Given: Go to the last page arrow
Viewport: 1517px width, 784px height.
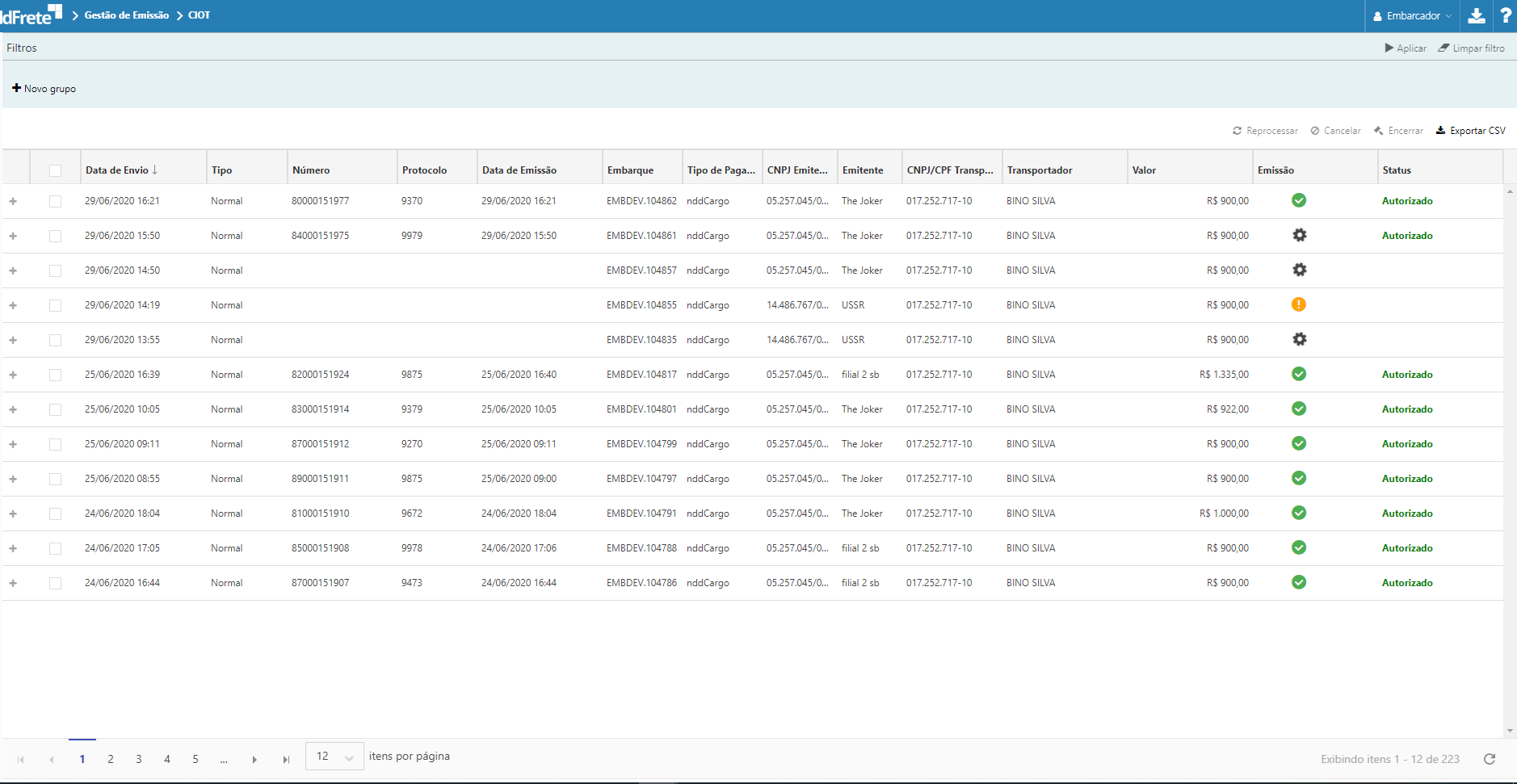Looking at the screenshot, I should (x=286, y=760).
